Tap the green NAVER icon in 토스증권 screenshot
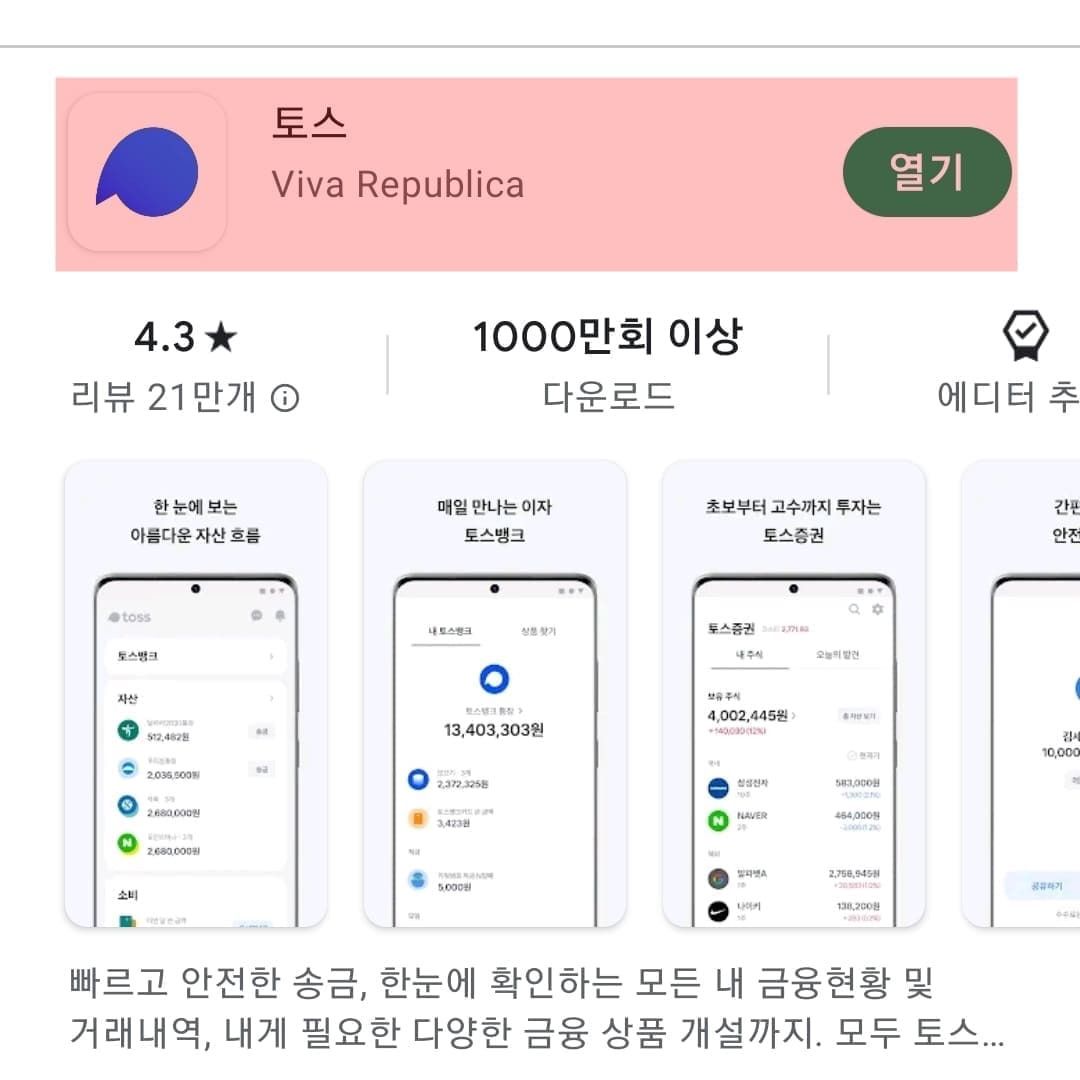 pyautogui.click(x=718, y=820)
